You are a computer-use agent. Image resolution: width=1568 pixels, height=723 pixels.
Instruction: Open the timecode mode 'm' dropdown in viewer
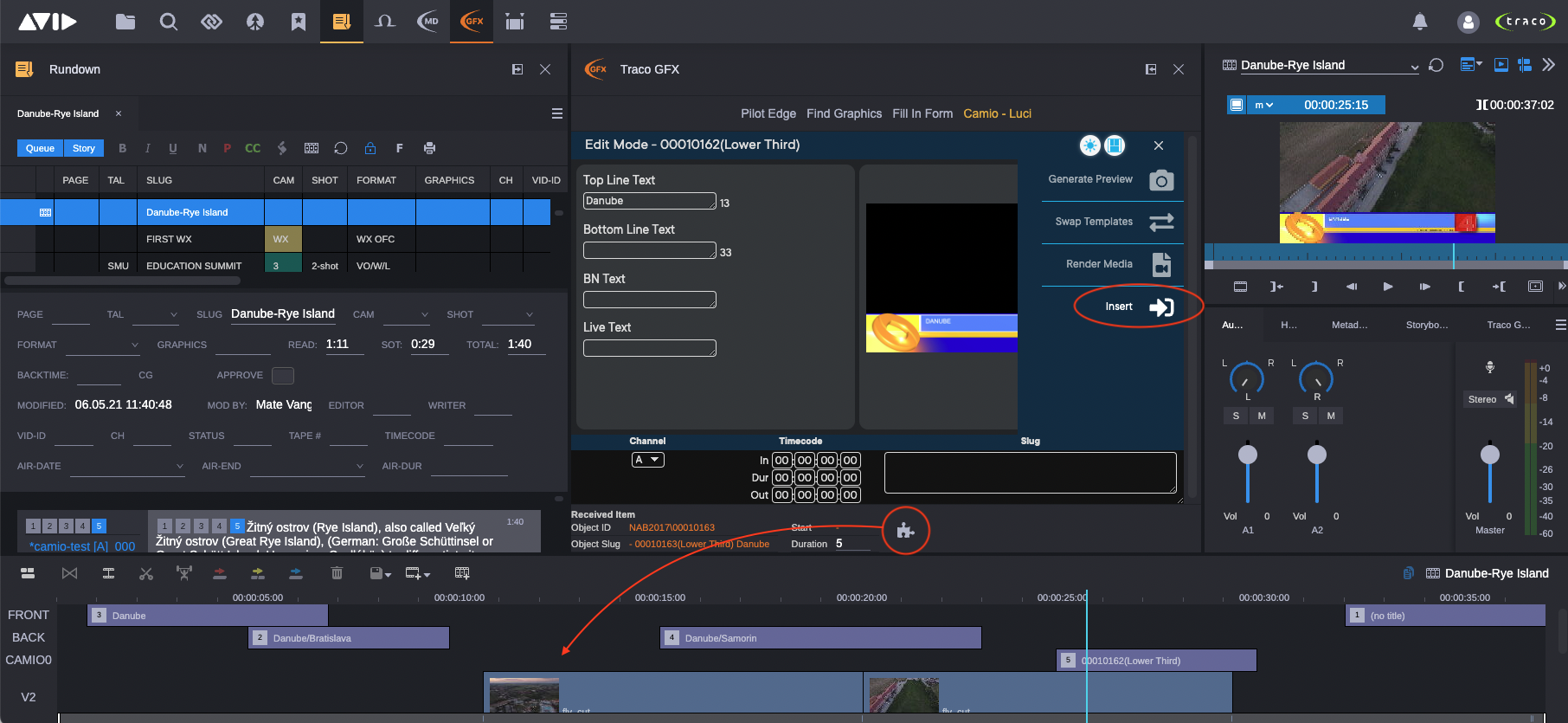tap(1264, 105)
